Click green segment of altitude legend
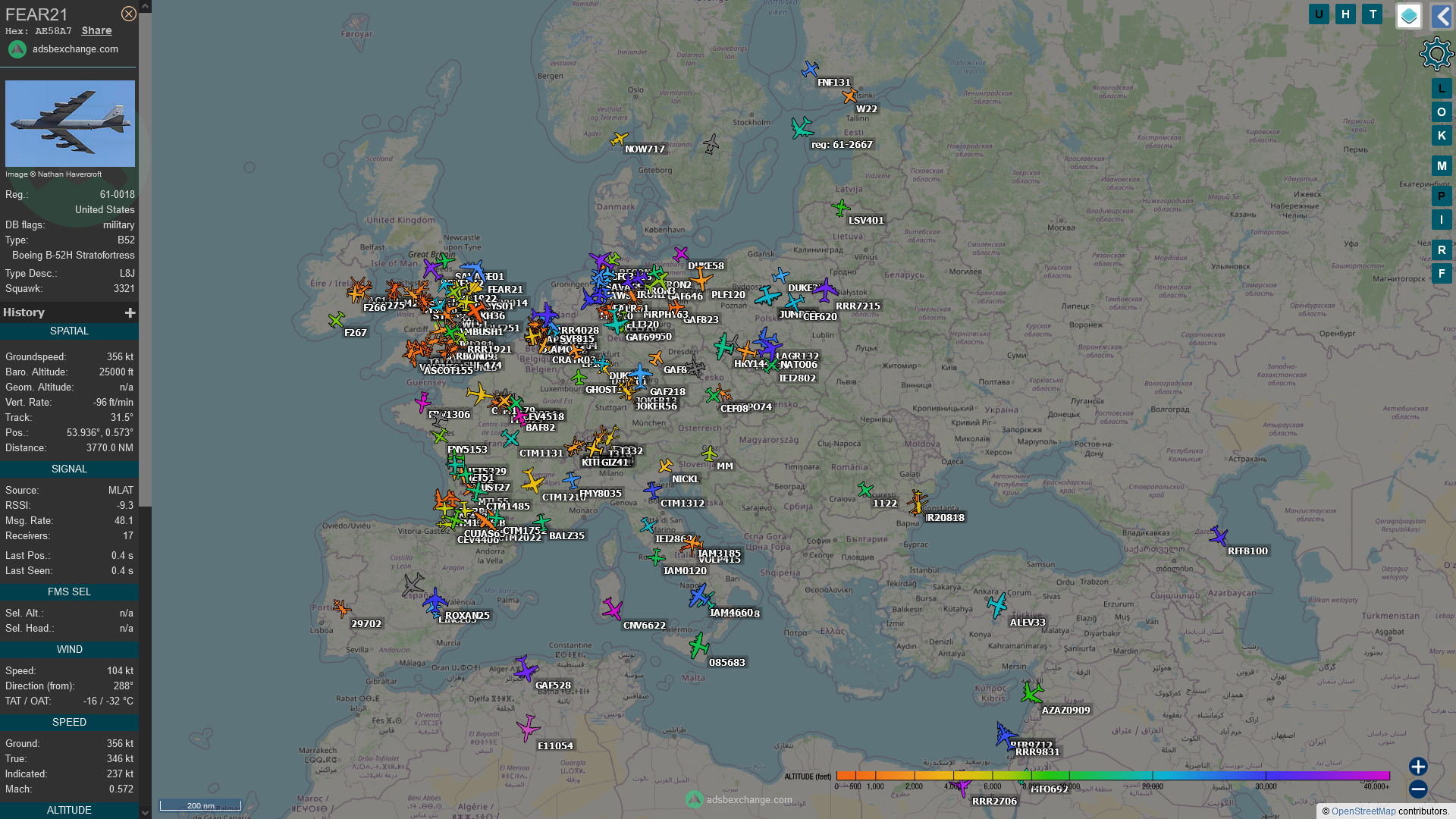The image size is (1456, 819). tap(1050, 776)
